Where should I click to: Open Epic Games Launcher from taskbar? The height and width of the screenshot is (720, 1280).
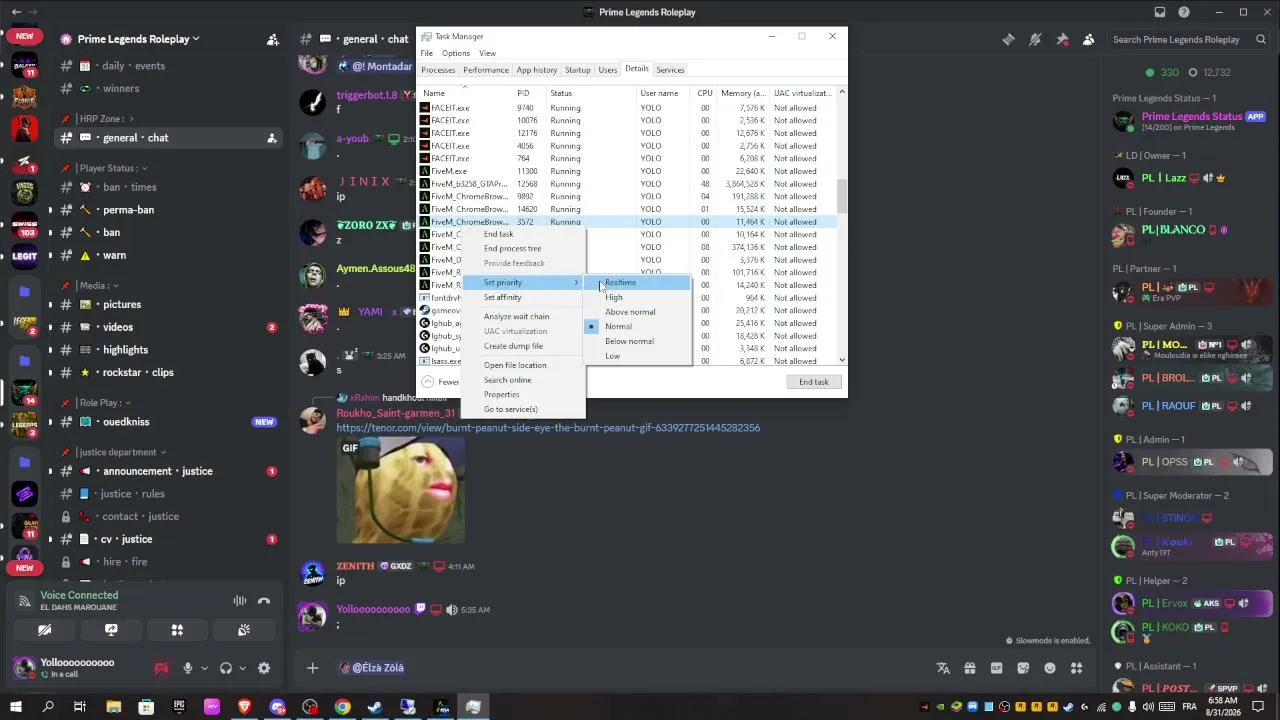click(179, 707)
